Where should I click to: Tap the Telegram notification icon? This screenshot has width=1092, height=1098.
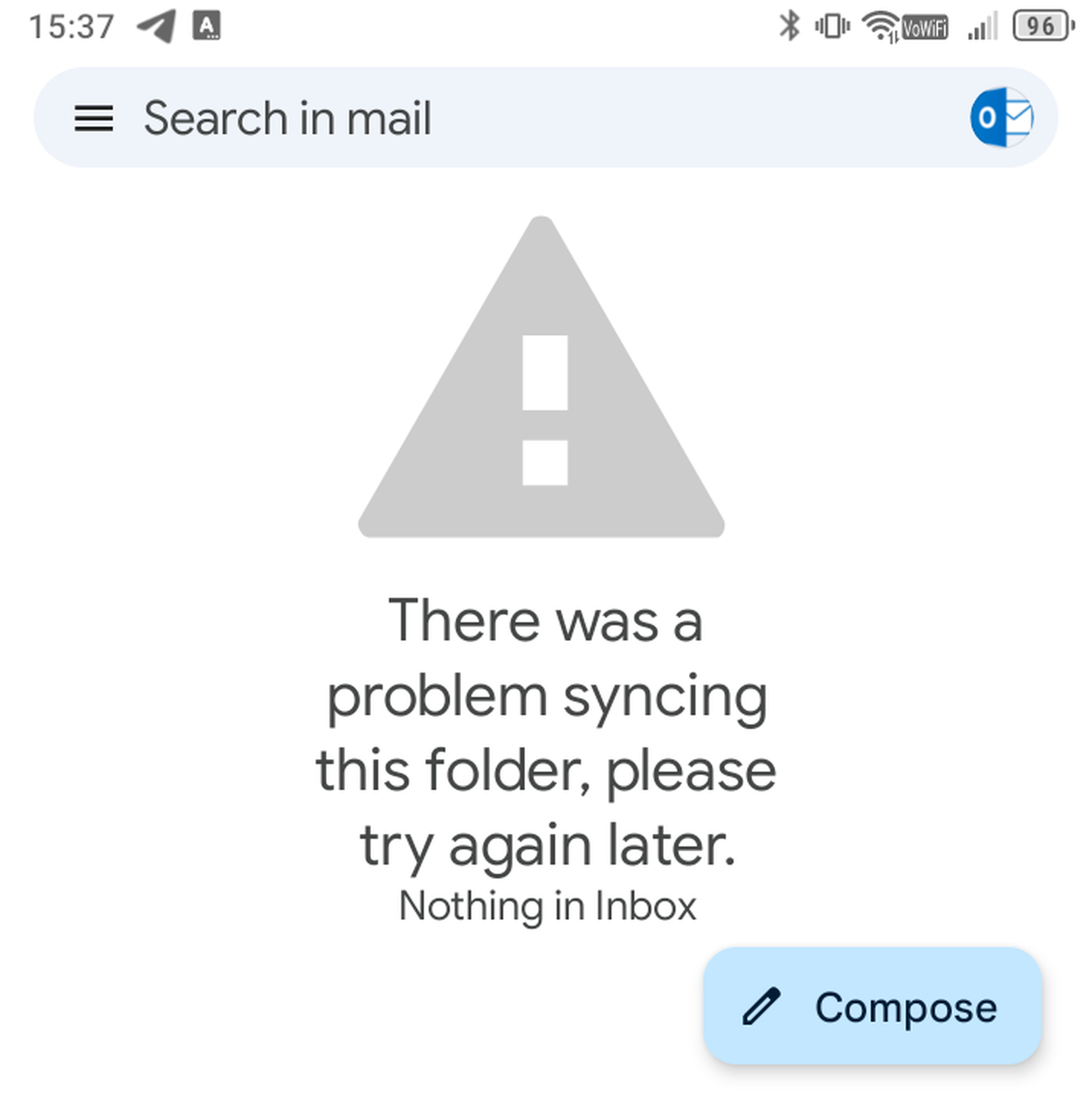pyautogui.click(x=156, y=26)
